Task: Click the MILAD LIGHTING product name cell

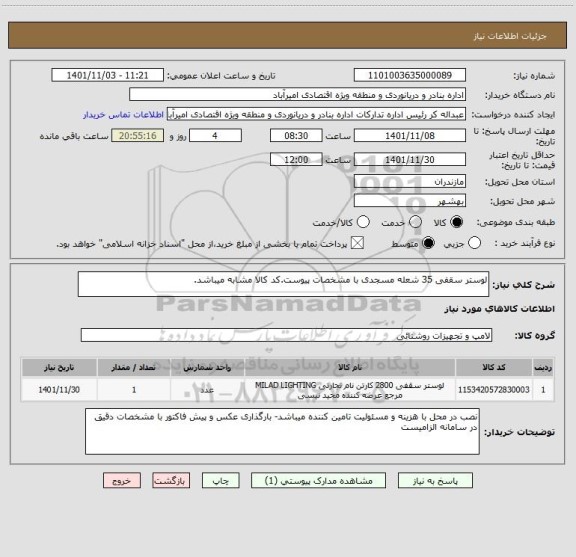Action: (x=350, y=390)
